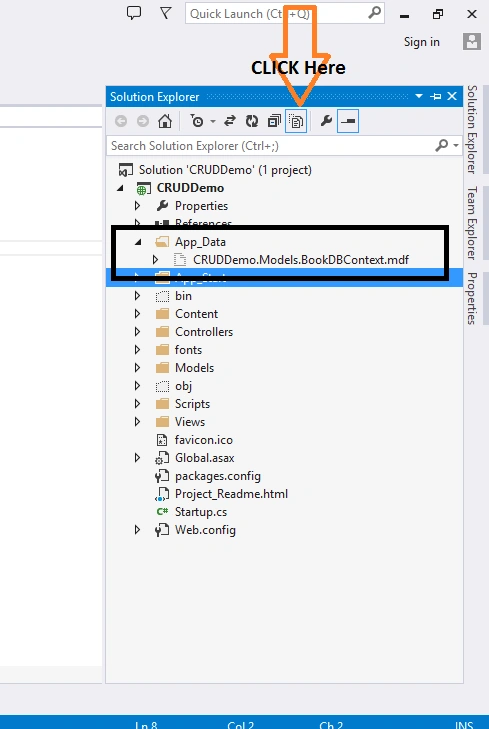
Task: Close the Solution Explorer panel
Action: 452,96
